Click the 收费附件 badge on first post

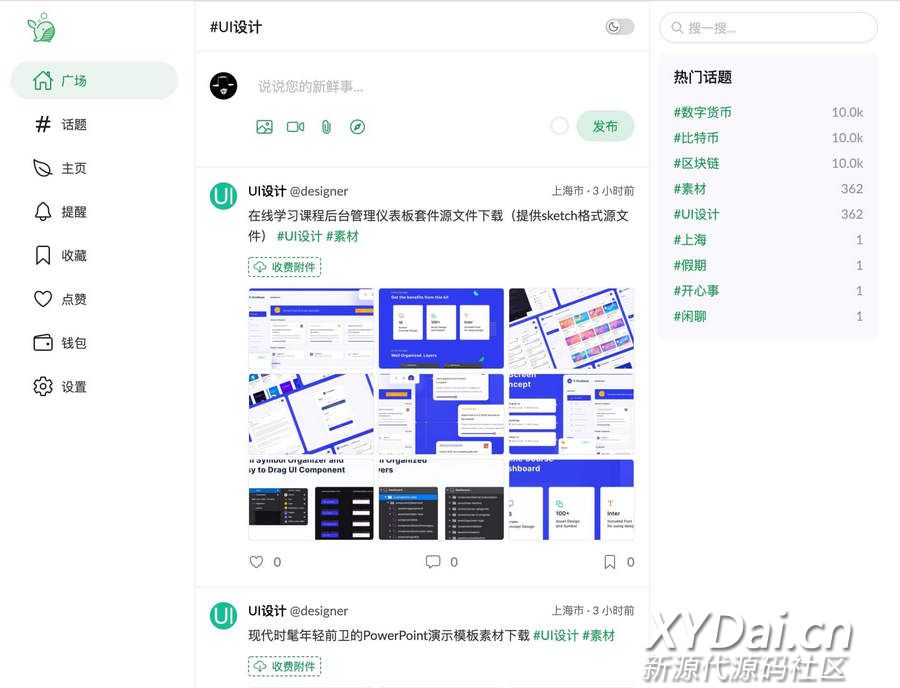[x=285, y=267]
